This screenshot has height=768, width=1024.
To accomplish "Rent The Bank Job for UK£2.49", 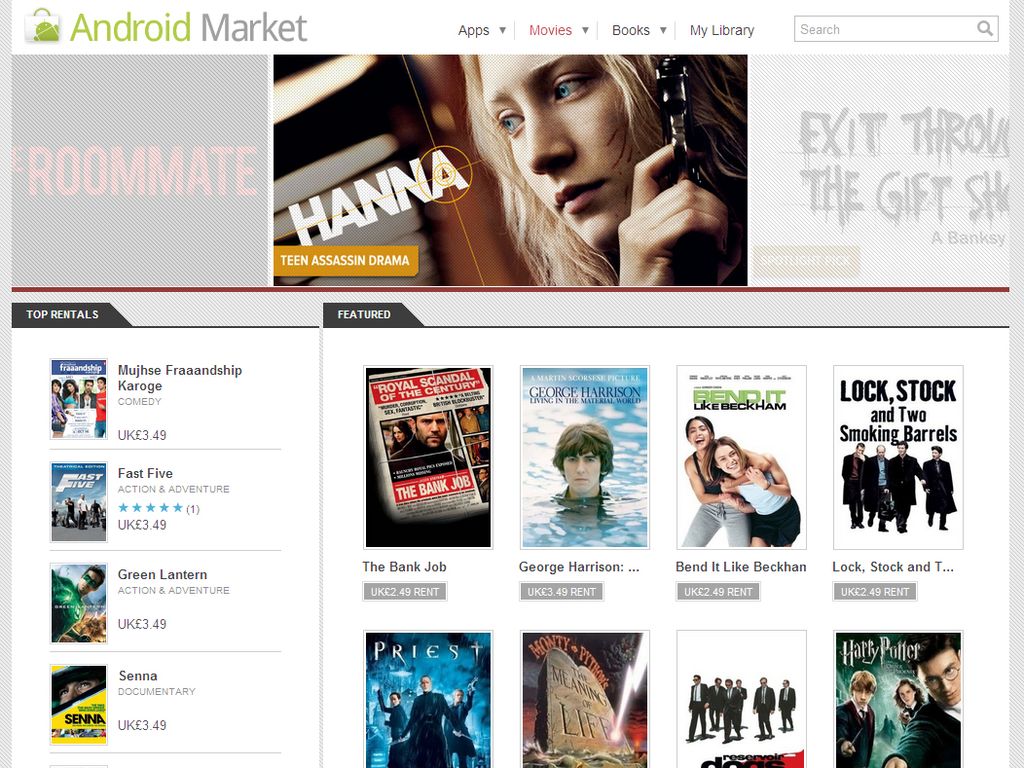I will click(x=403, y=591).
